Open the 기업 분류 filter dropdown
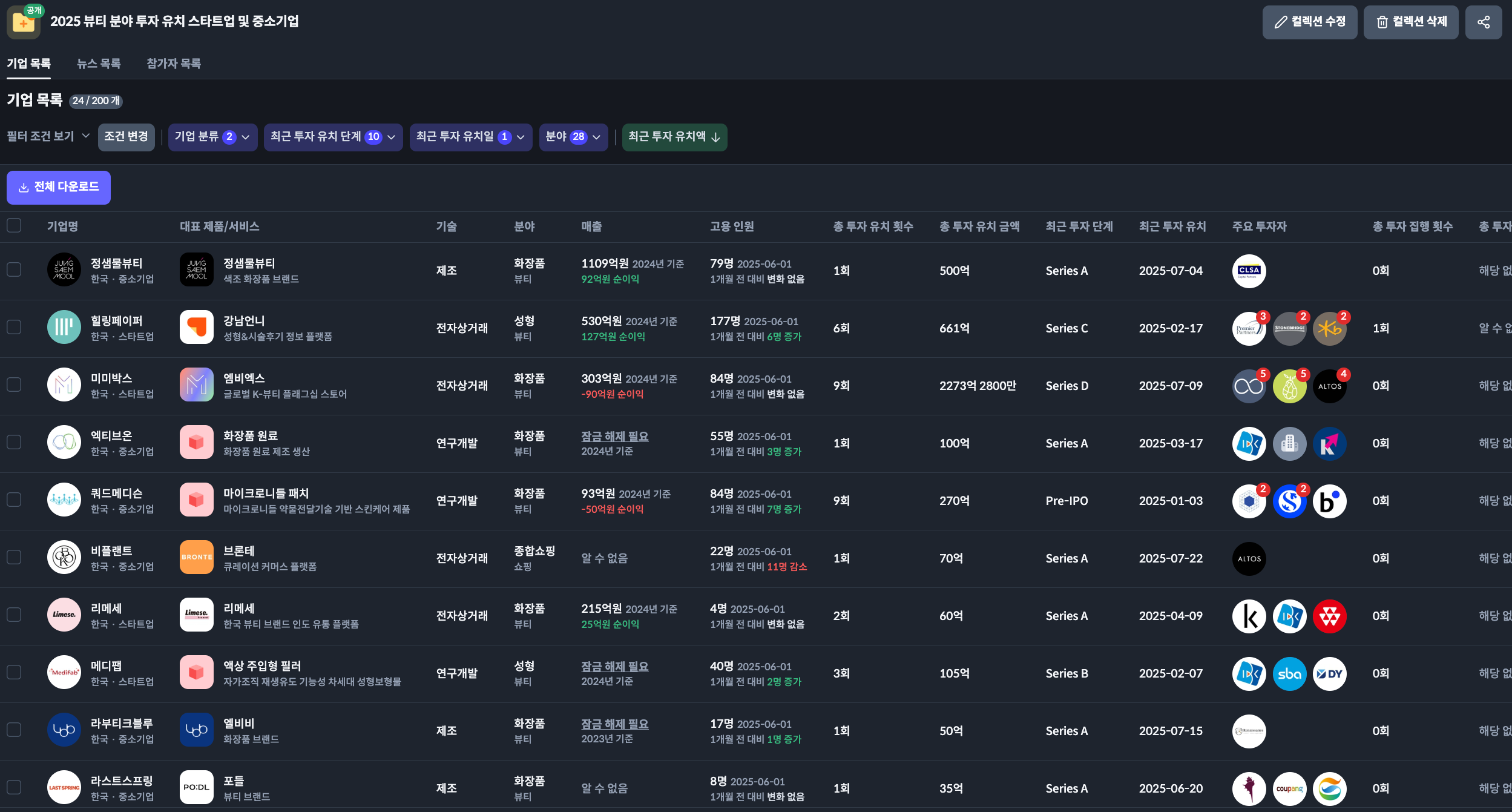Image resolution: width=1512 pixels, height=812 pixels. click(212, 137)
